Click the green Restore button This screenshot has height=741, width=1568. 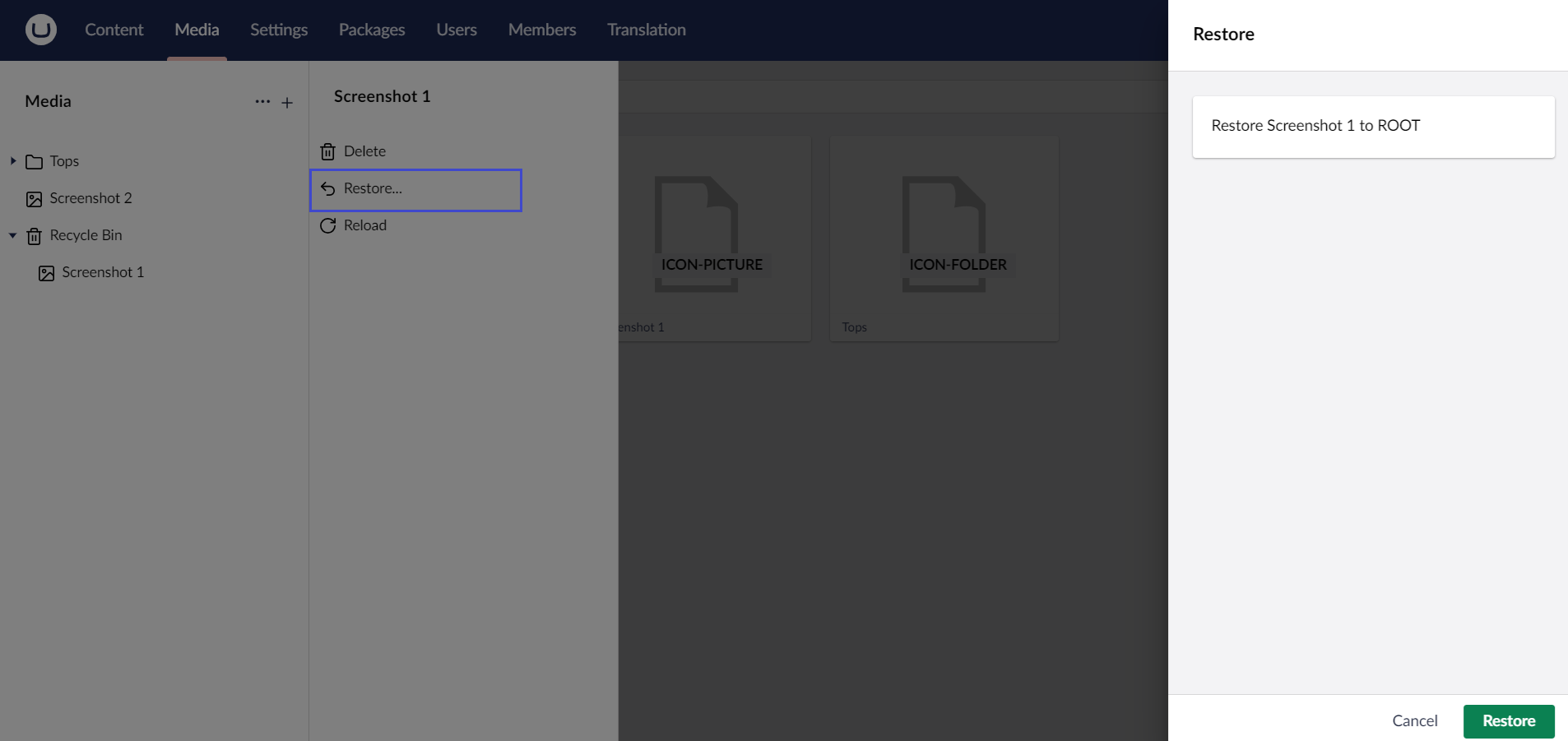tap(1509, 720)
